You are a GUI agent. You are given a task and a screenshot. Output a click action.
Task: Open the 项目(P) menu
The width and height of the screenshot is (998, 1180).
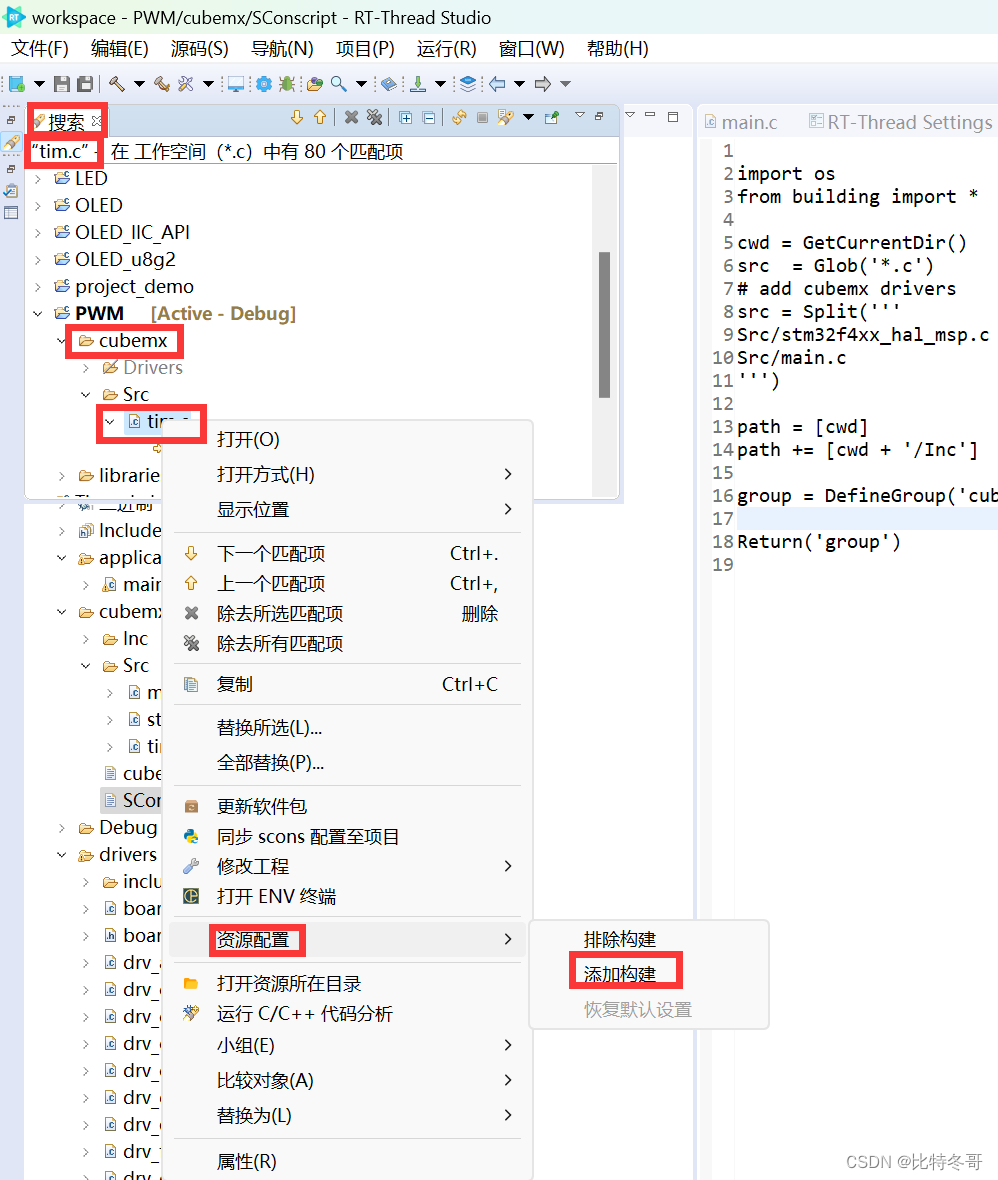click(x=365, y=49)
